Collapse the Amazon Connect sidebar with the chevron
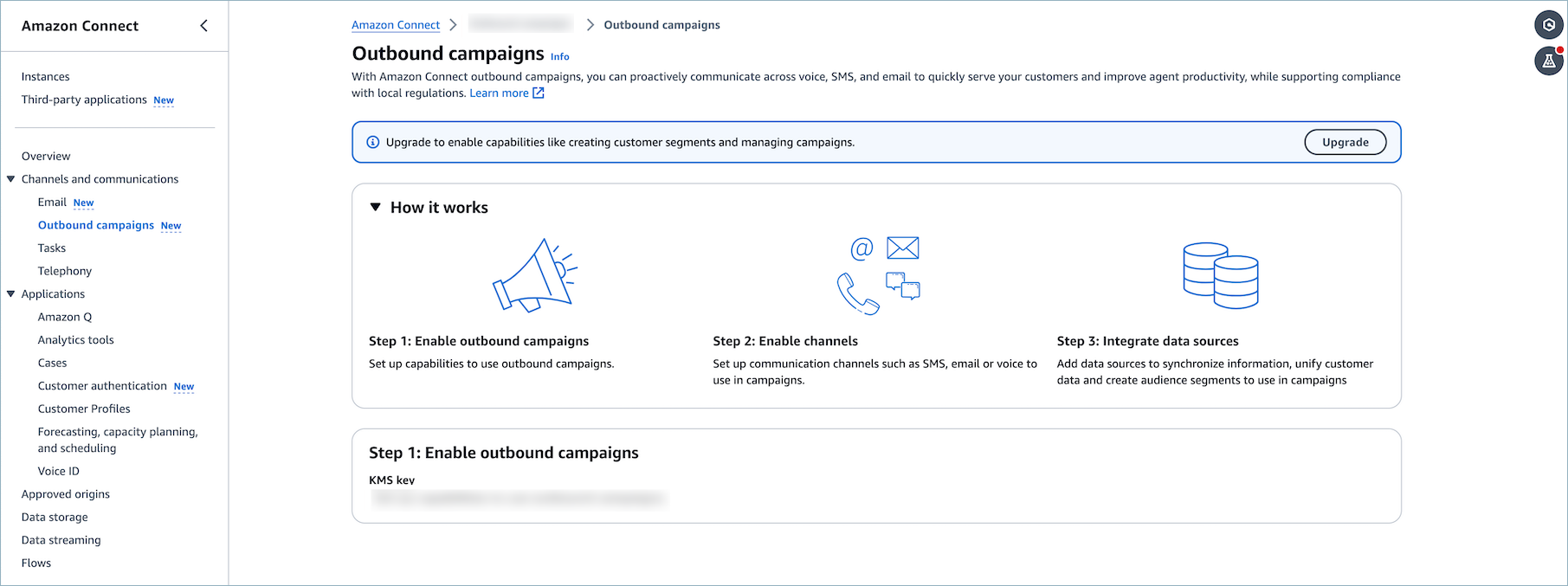The image size is (1568, 586). [x=203, y=26]
